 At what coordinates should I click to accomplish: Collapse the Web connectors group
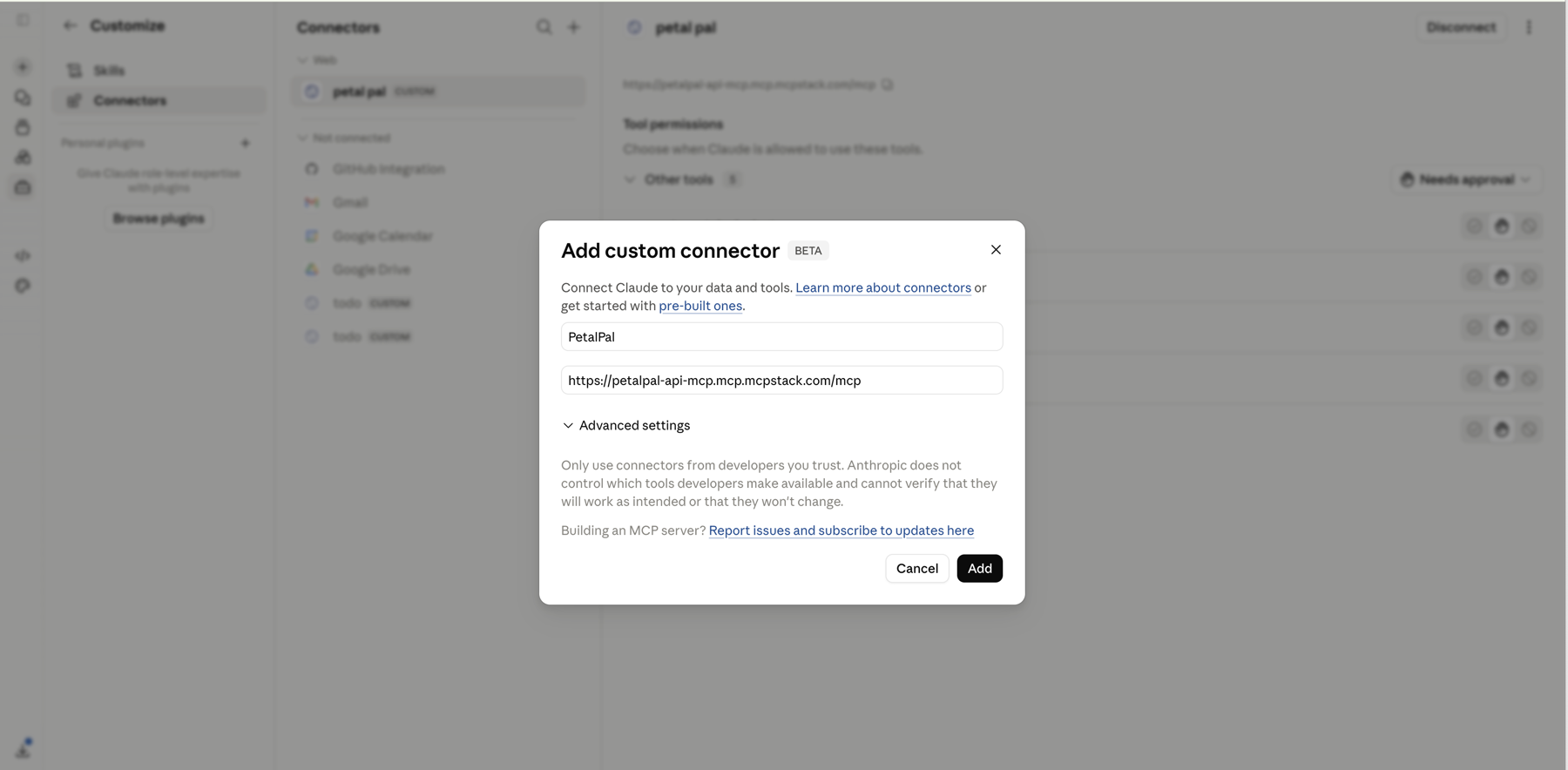click(x=317, y=60)
